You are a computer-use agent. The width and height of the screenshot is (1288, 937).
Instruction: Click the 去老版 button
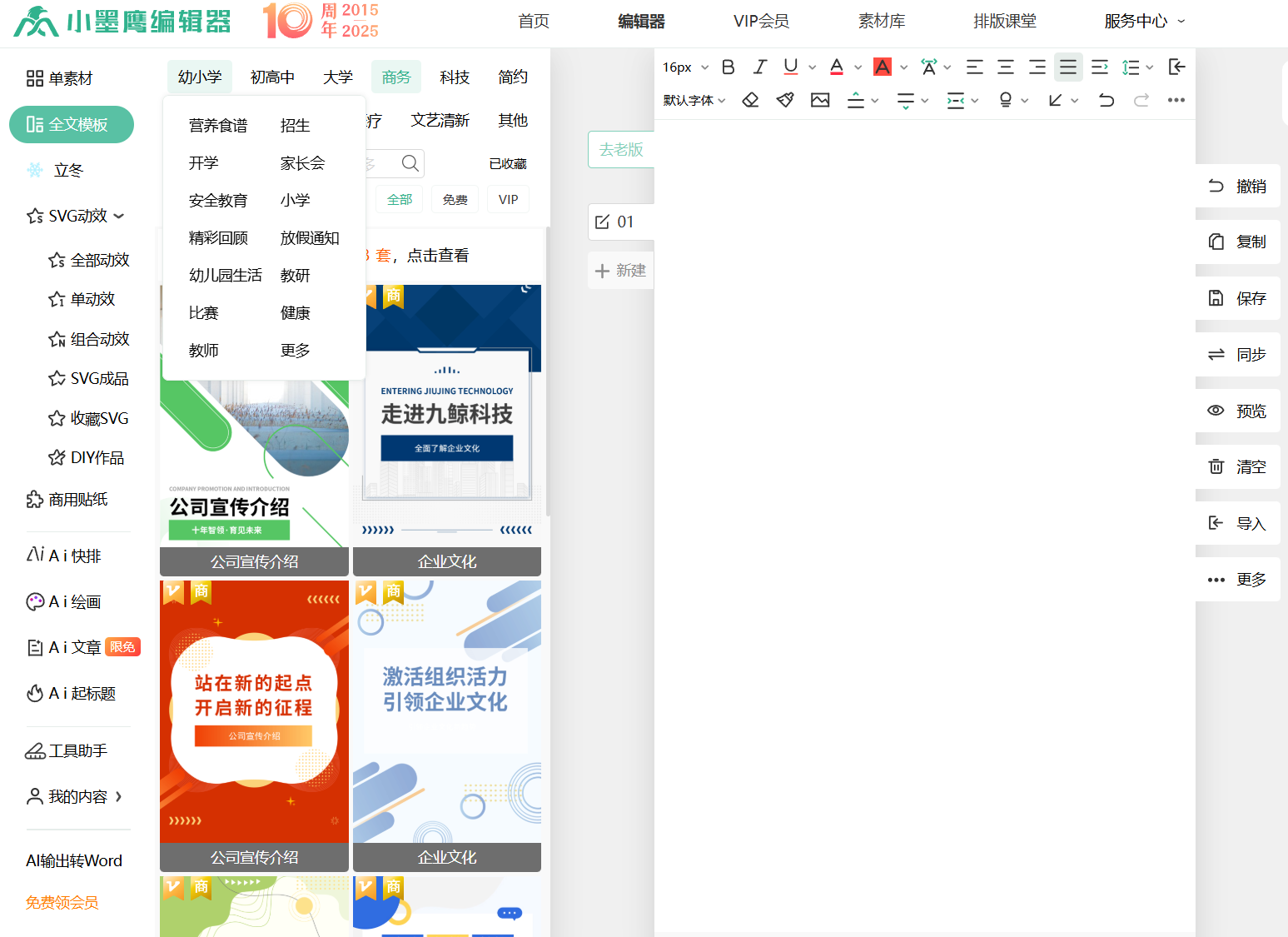point(620,149)
